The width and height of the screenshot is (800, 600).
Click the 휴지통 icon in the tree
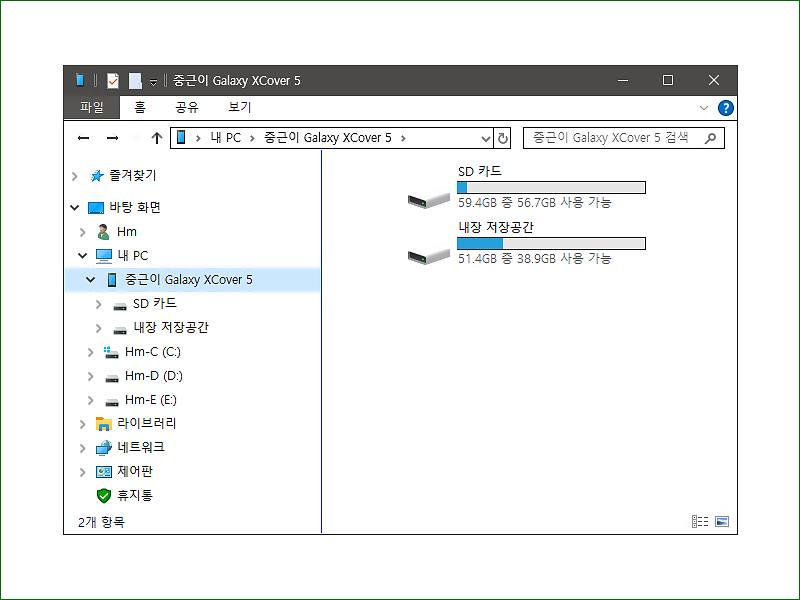[104, 495]
